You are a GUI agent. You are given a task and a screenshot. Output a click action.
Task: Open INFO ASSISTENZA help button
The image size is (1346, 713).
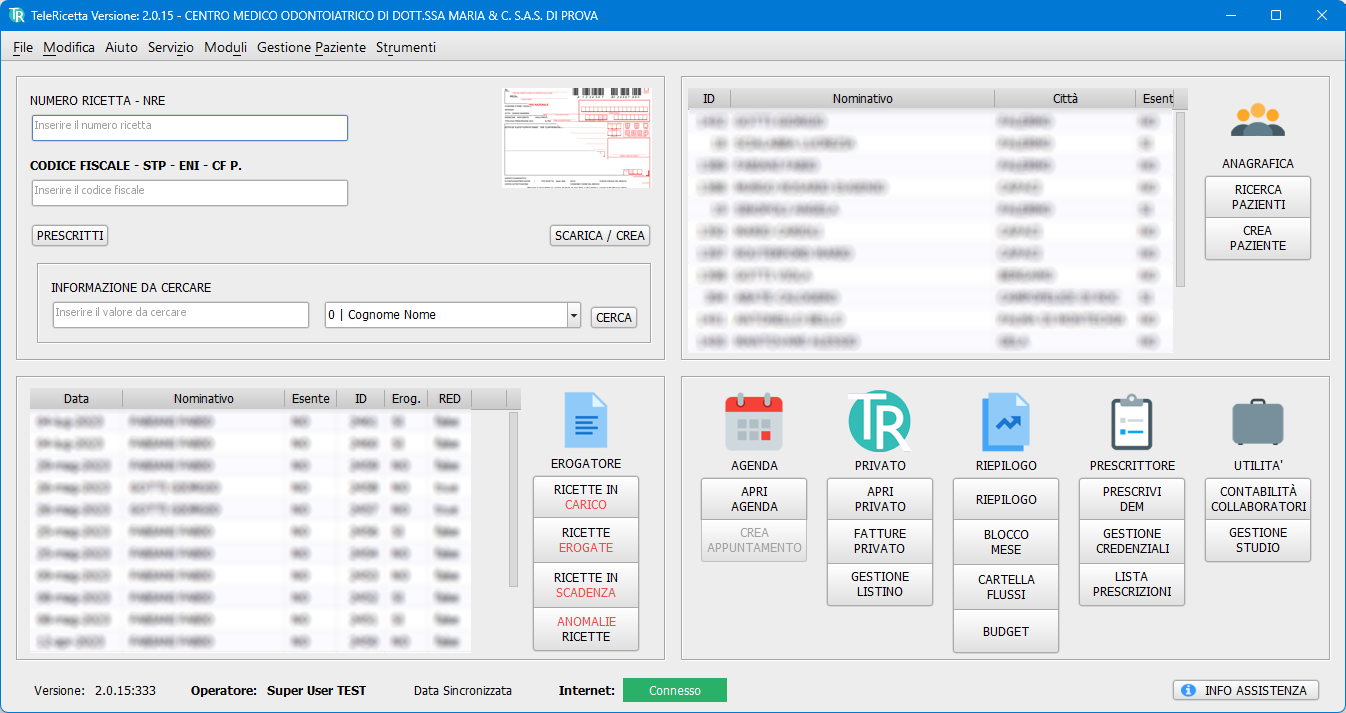point(1245,690)
